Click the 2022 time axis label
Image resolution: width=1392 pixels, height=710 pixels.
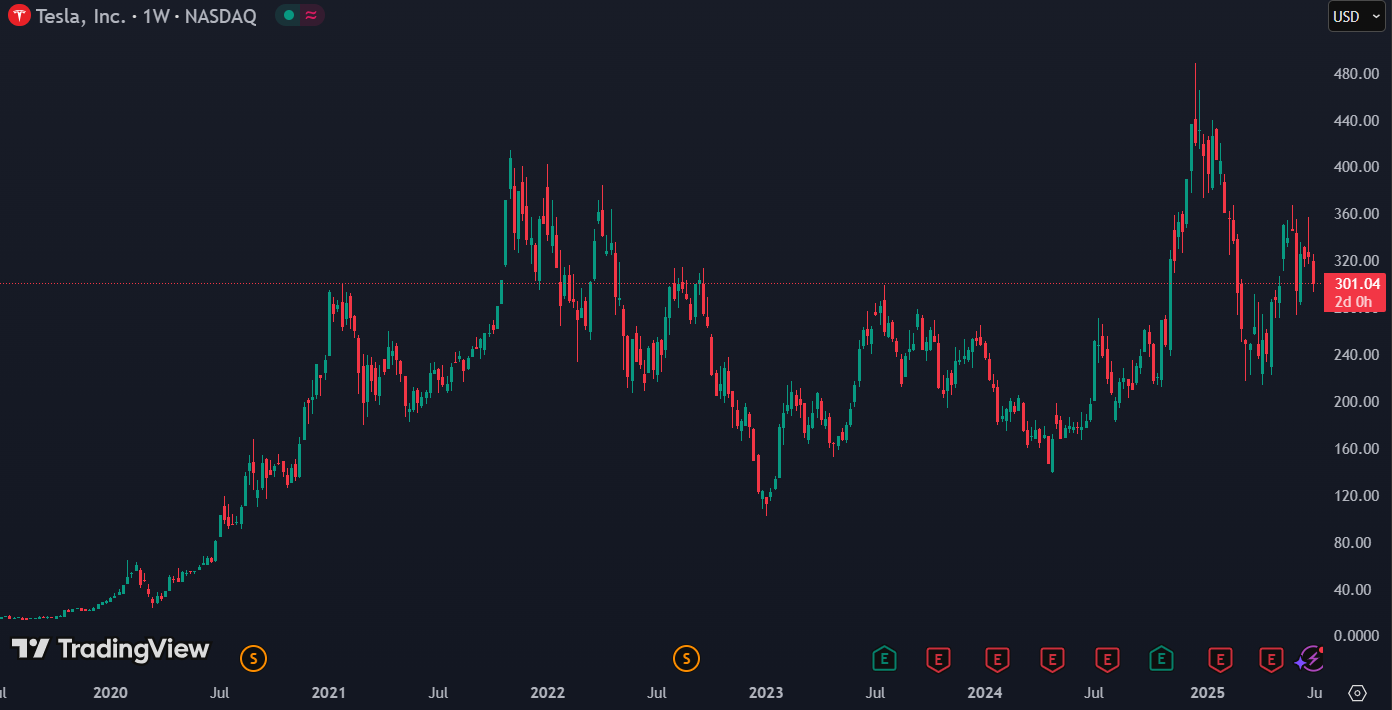pos(548,693)
